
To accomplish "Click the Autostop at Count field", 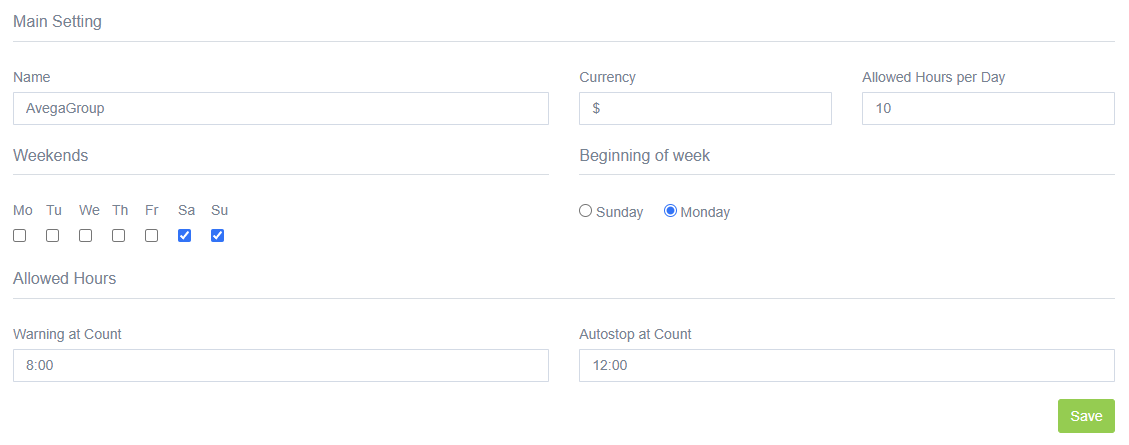I will coord(846,366).
